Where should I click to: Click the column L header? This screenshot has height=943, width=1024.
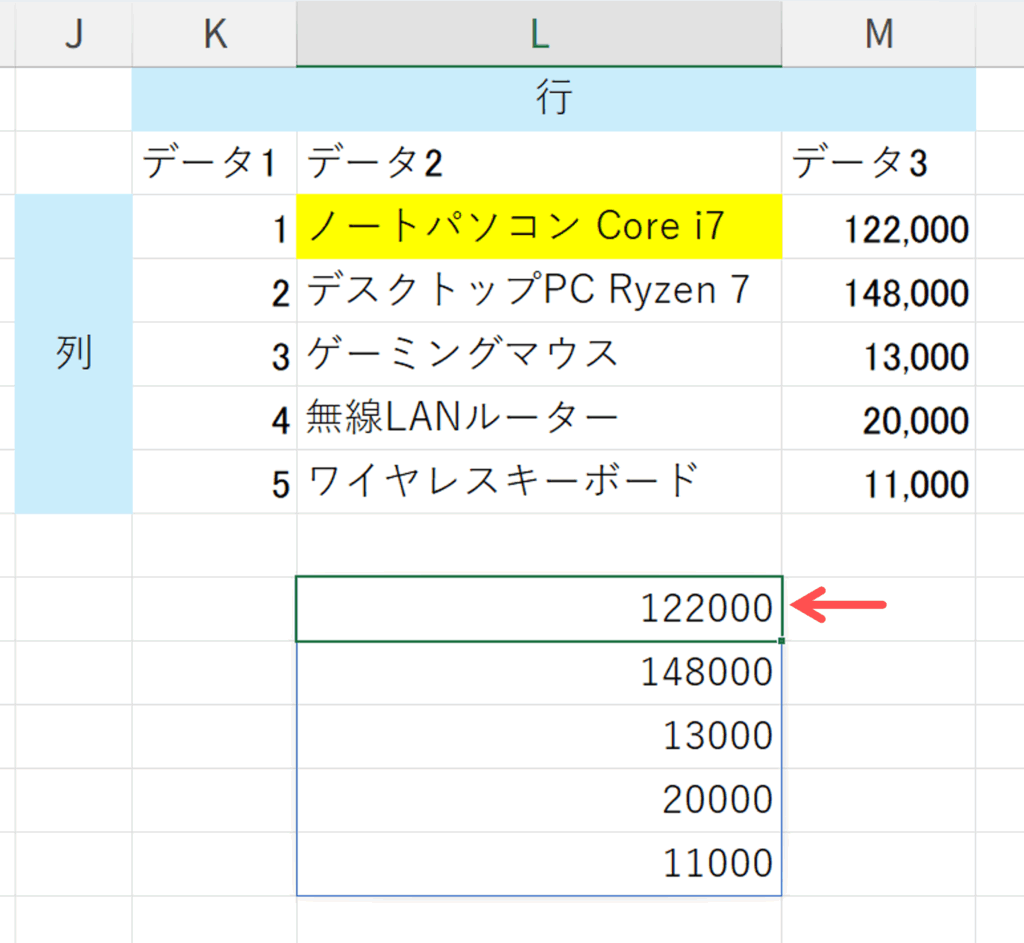coord(539,33)
